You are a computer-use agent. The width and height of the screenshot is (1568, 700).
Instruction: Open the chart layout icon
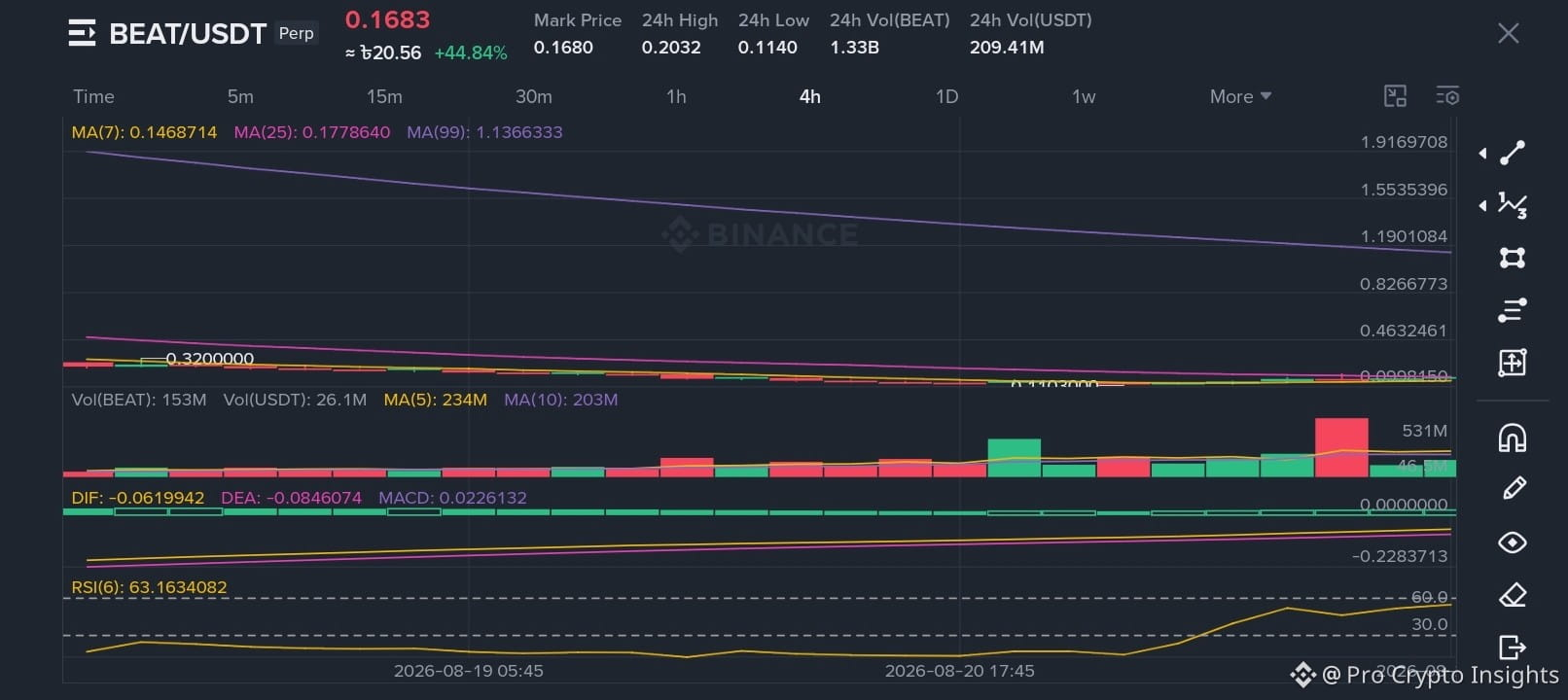tap(1395, 95)
